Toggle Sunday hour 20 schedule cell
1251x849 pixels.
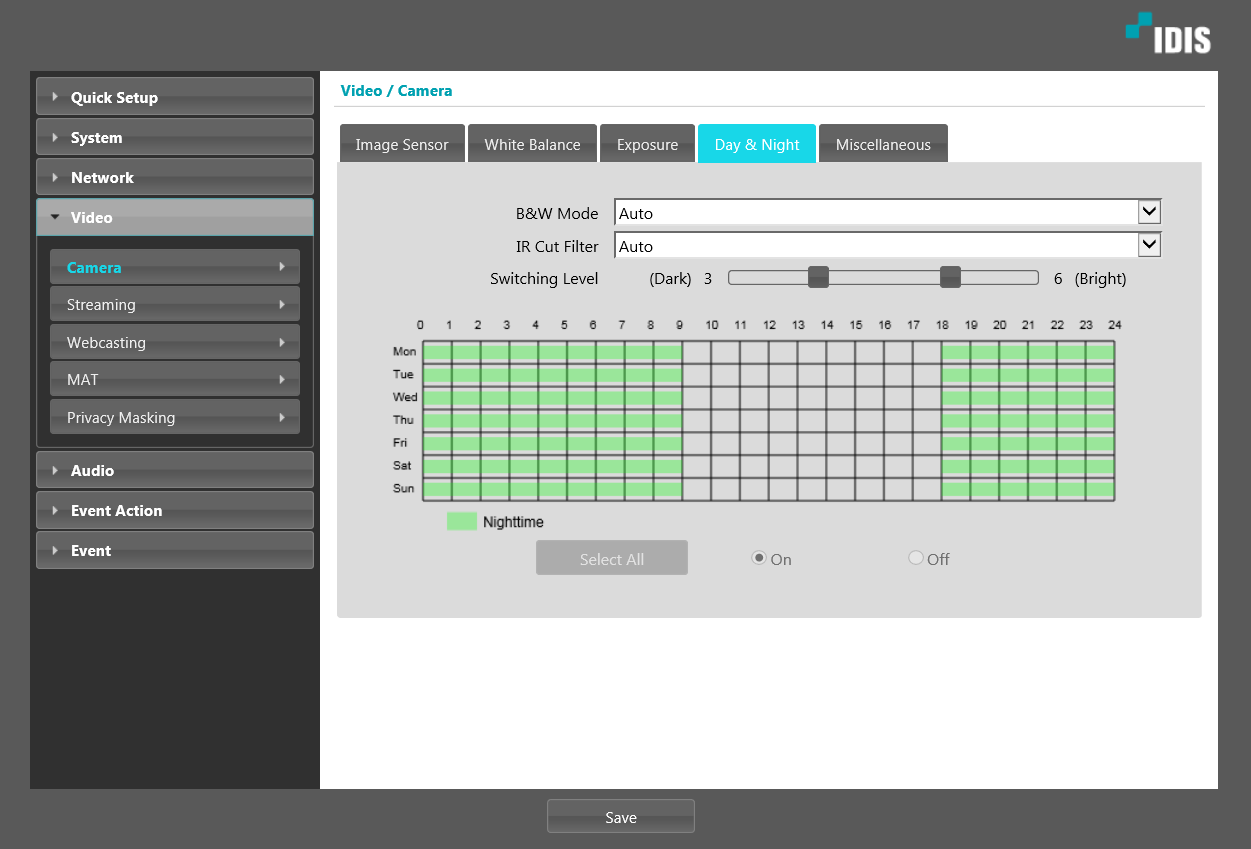tap(1013, 490)
